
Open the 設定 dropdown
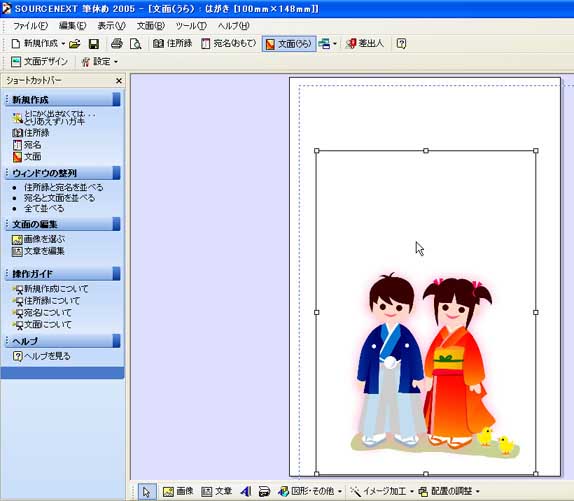pyautogui.click(x=100, y=61)
